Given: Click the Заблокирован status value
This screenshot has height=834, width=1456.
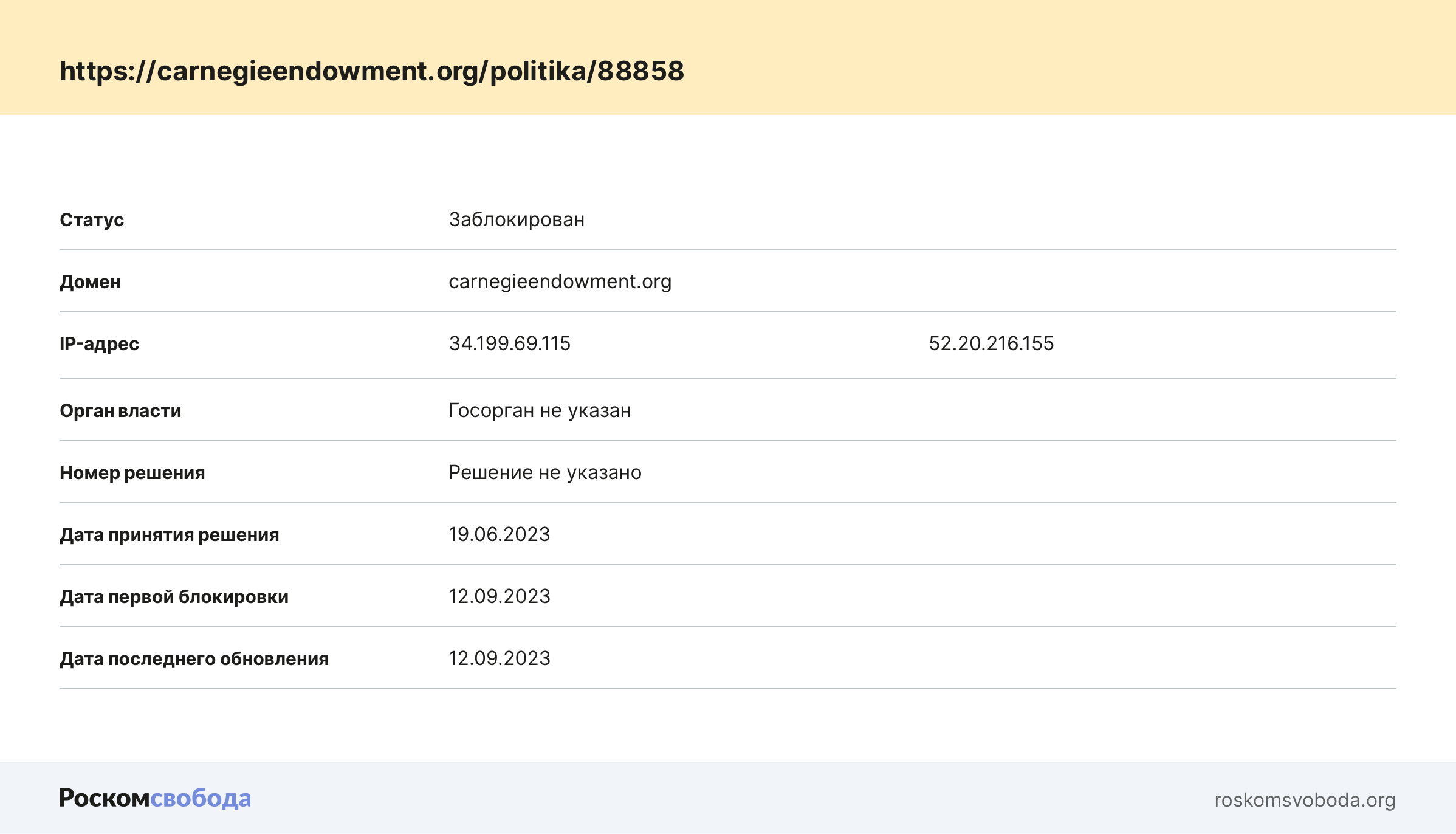Looking at the screenshot, I should click(517, 219).
